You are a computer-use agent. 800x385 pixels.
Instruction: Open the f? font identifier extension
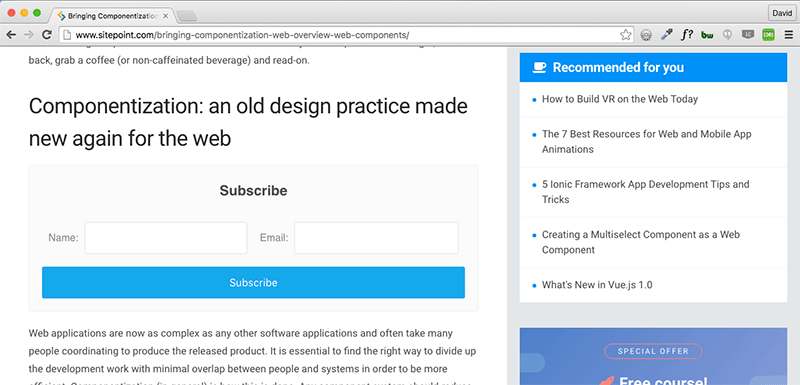[687, 35]
